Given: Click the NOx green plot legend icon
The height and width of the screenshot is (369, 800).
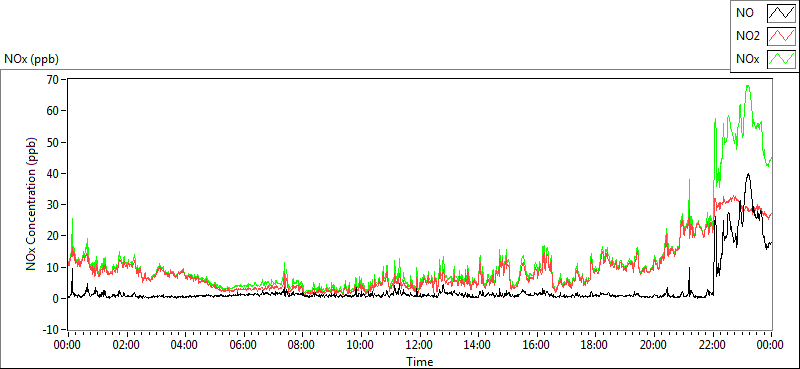Looking at the screenshot, I should click(781, 59).
